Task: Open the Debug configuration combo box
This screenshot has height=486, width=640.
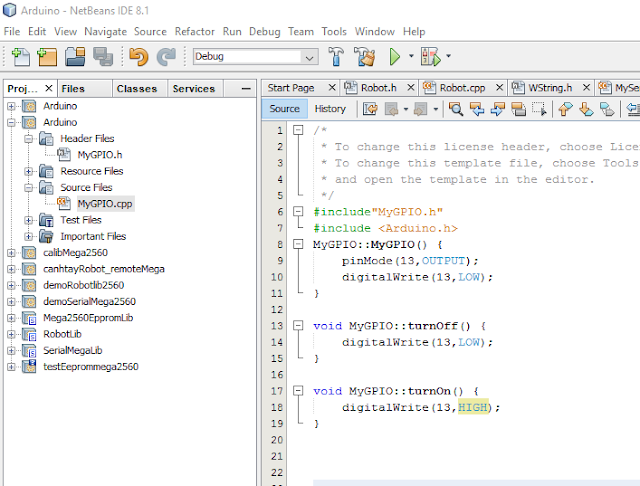Action: tap(256, 57)
